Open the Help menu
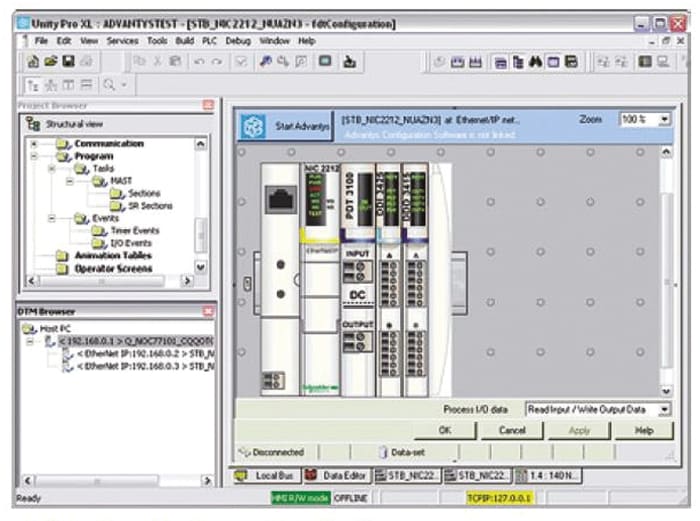 [x=307, y=41]
